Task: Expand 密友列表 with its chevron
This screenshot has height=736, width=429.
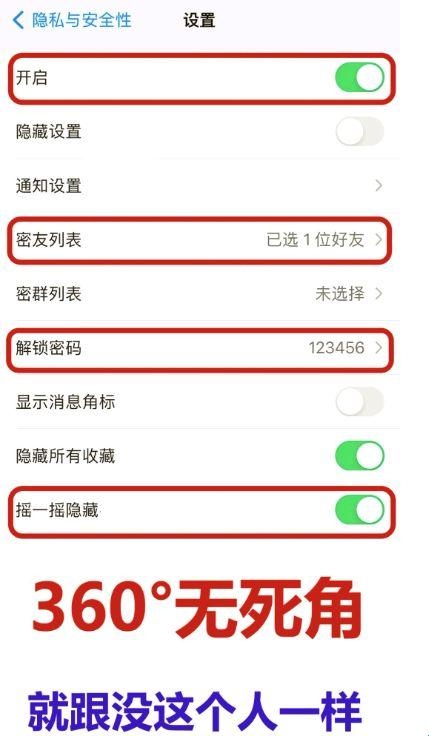Action: pos(379,240)
